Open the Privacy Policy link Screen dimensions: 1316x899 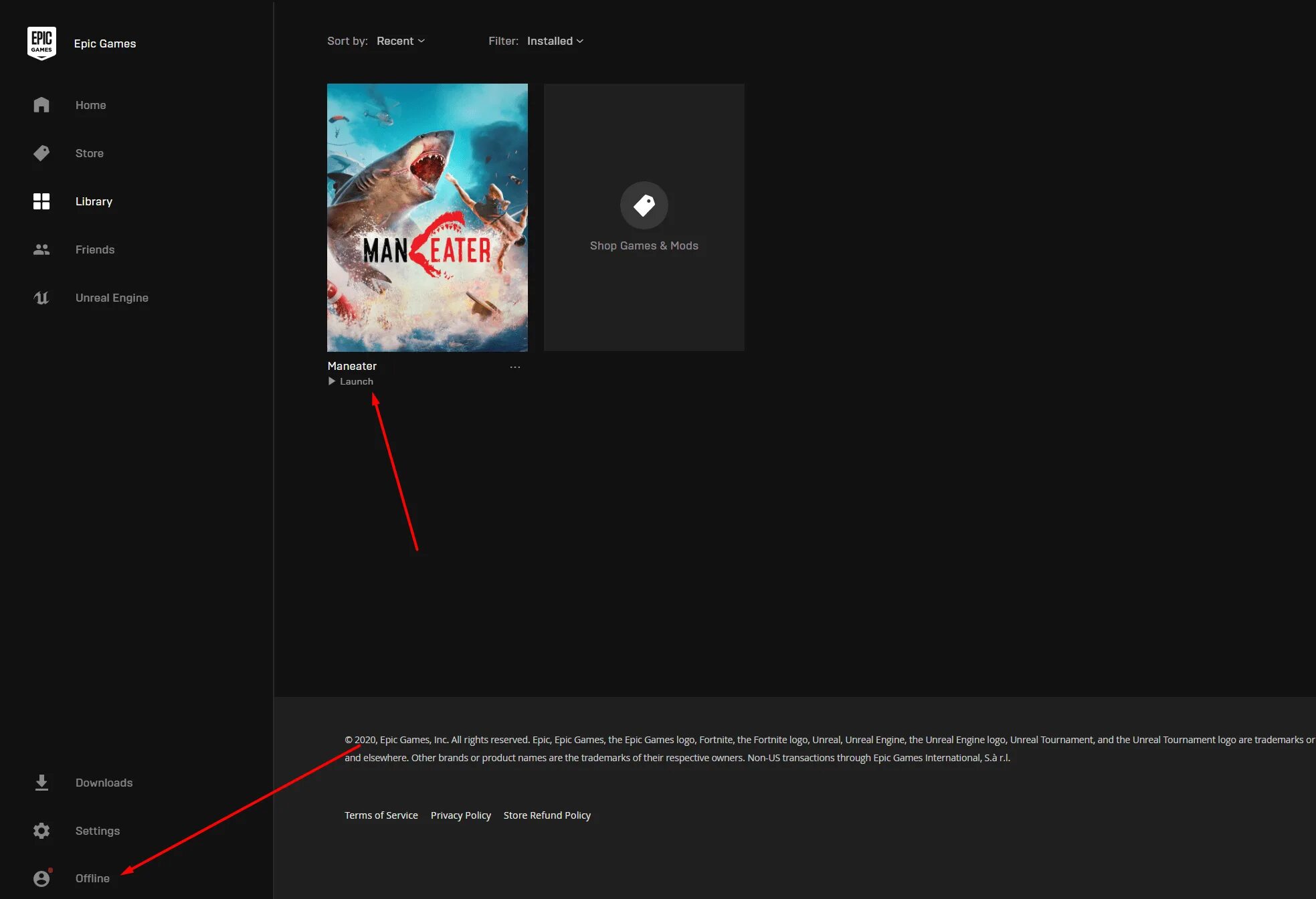click(x=460, y=815)
